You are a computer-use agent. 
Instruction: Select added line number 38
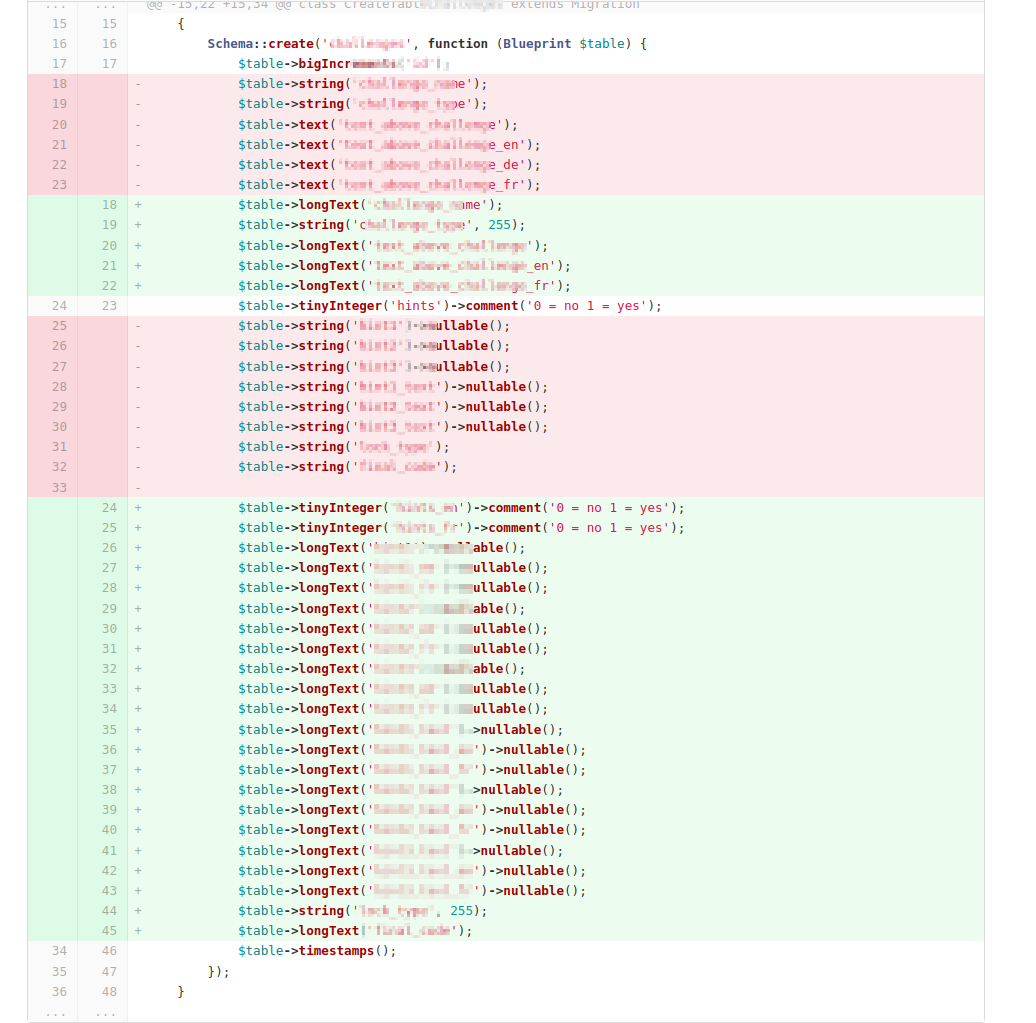[109, 790]
